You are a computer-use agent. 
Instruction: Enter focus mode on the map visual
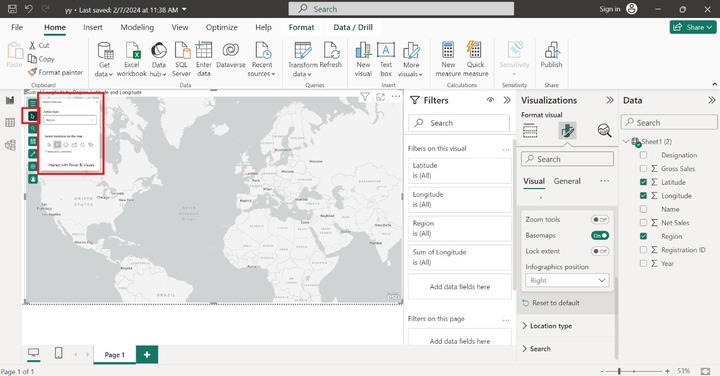[381, 97]
